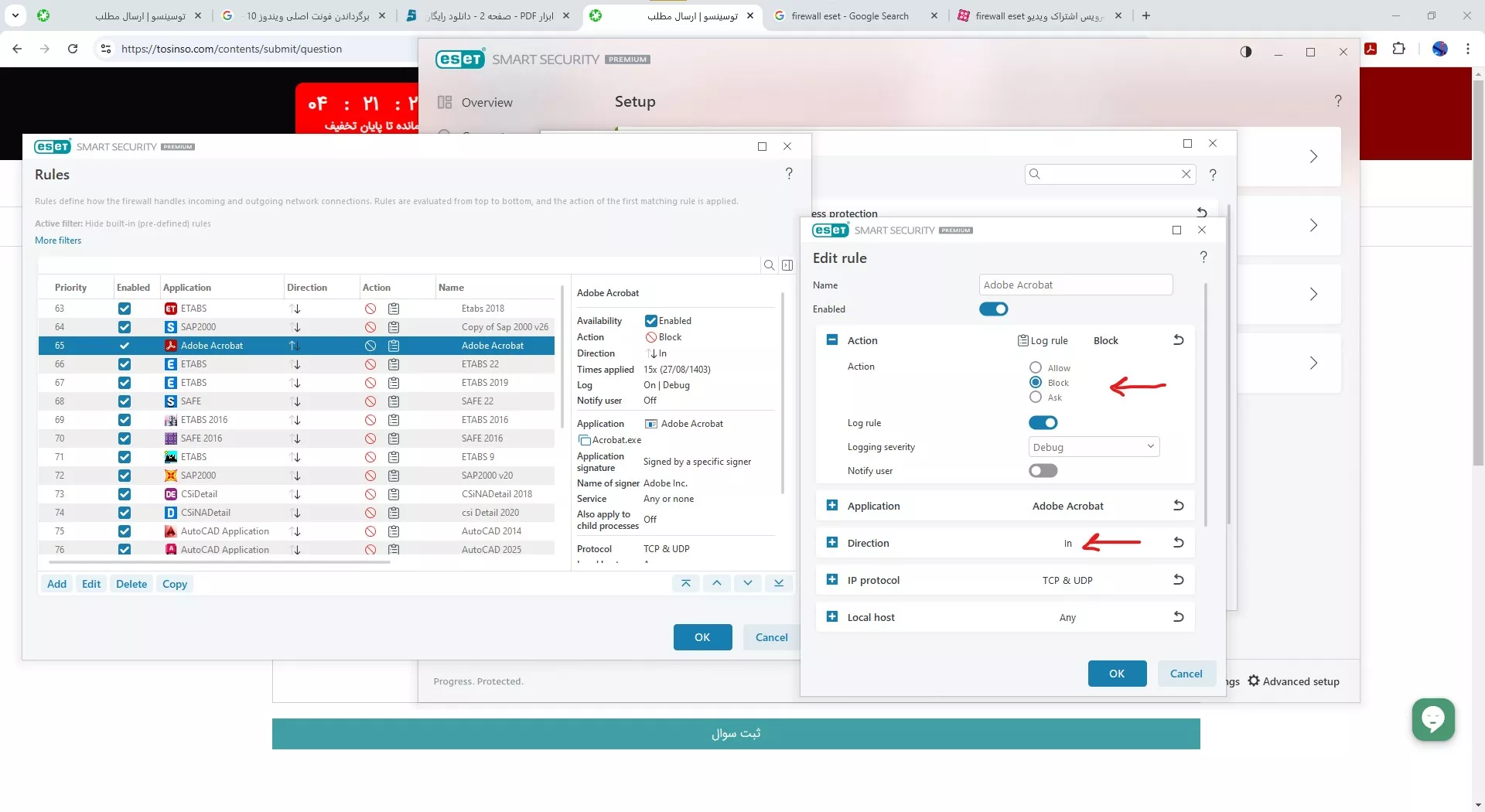Screen dimensions: 1485x812
Task: Click the rule Name input field
Action: pyautogui.click(x=1076, y=285)
